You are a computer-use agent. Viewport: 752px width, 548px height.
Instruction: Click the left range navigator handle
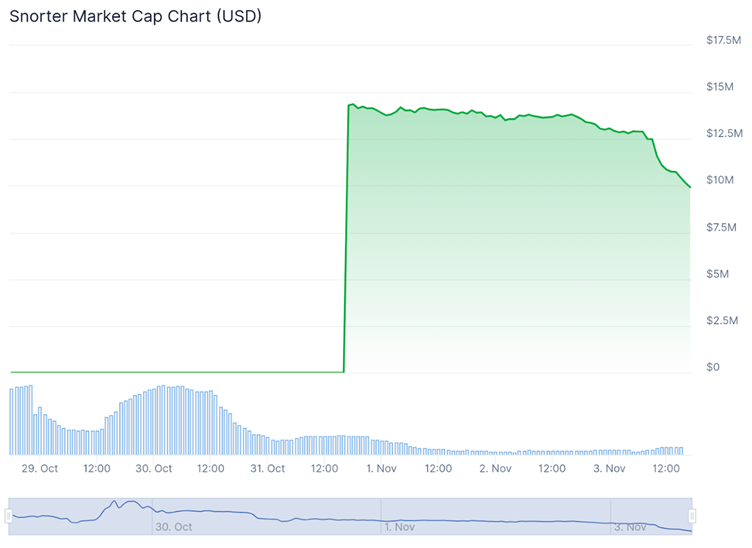click(x=9, y=516)
